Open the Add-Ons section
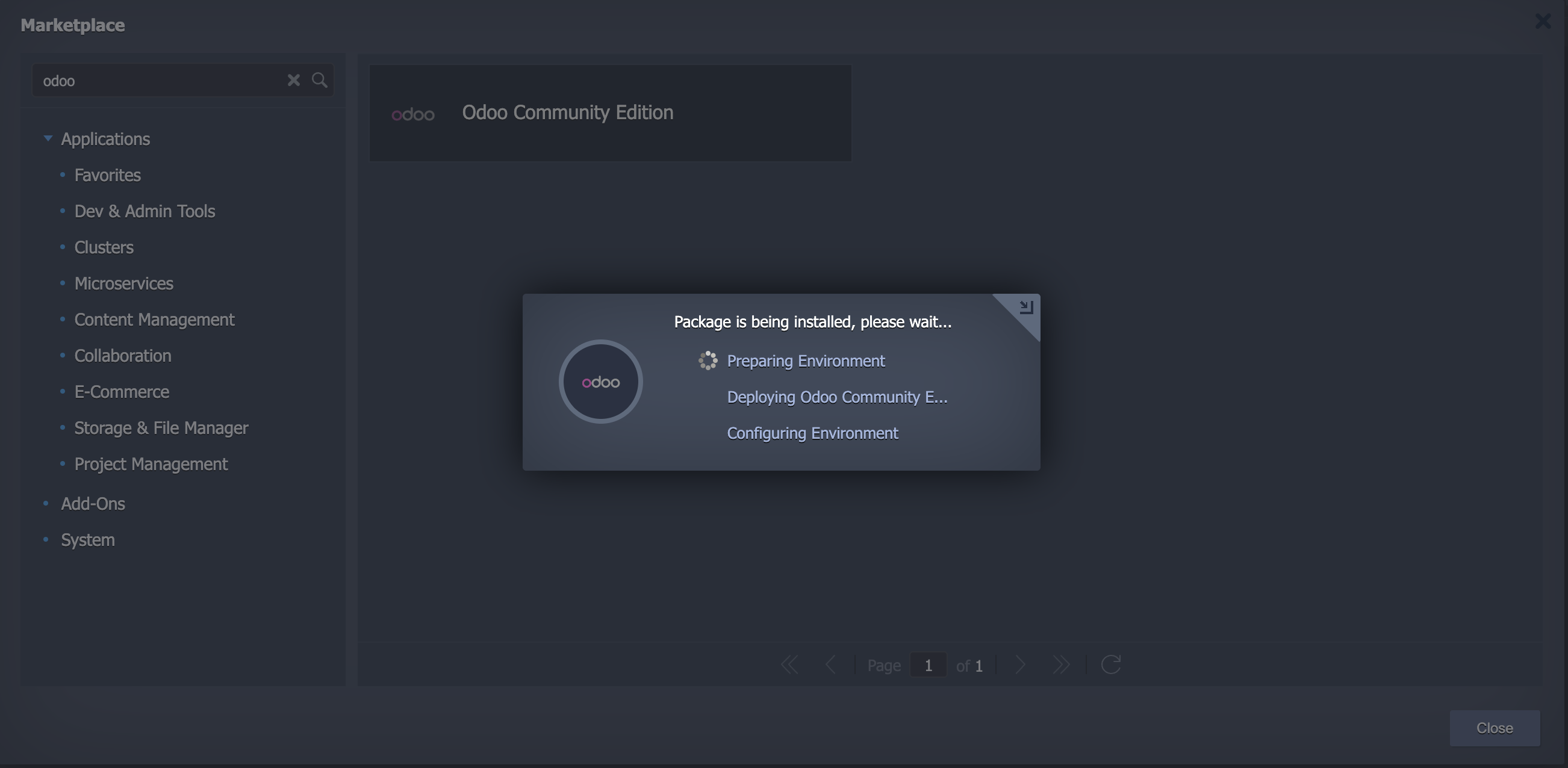 tap(93, 504)
